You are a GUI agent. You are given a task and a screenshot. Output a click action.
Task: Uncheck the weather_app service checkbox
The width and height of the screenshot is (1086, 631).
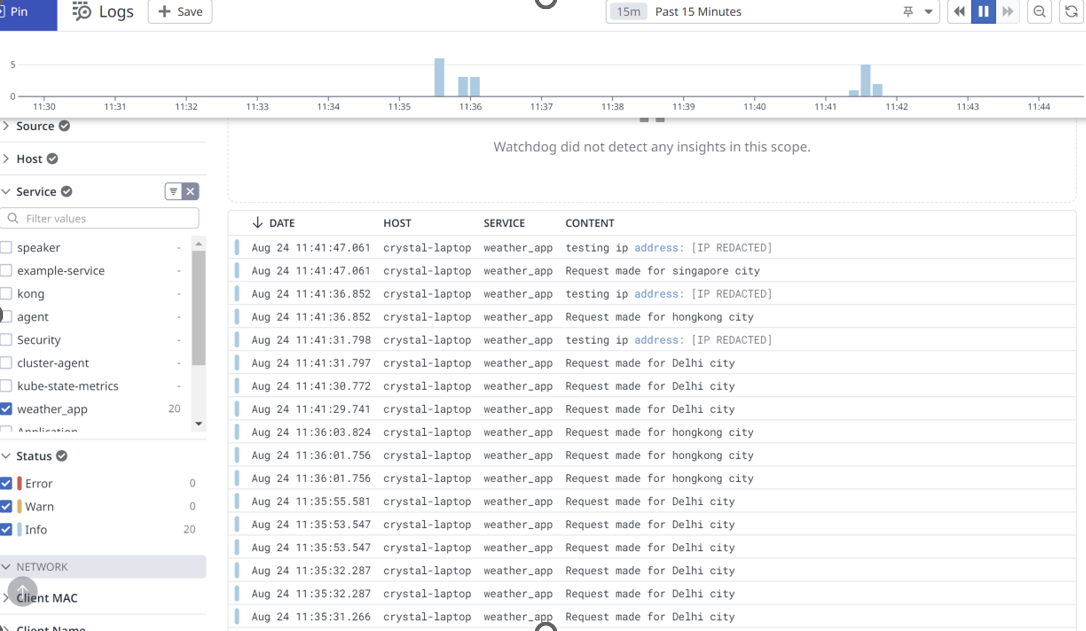(x=6, y=409)
